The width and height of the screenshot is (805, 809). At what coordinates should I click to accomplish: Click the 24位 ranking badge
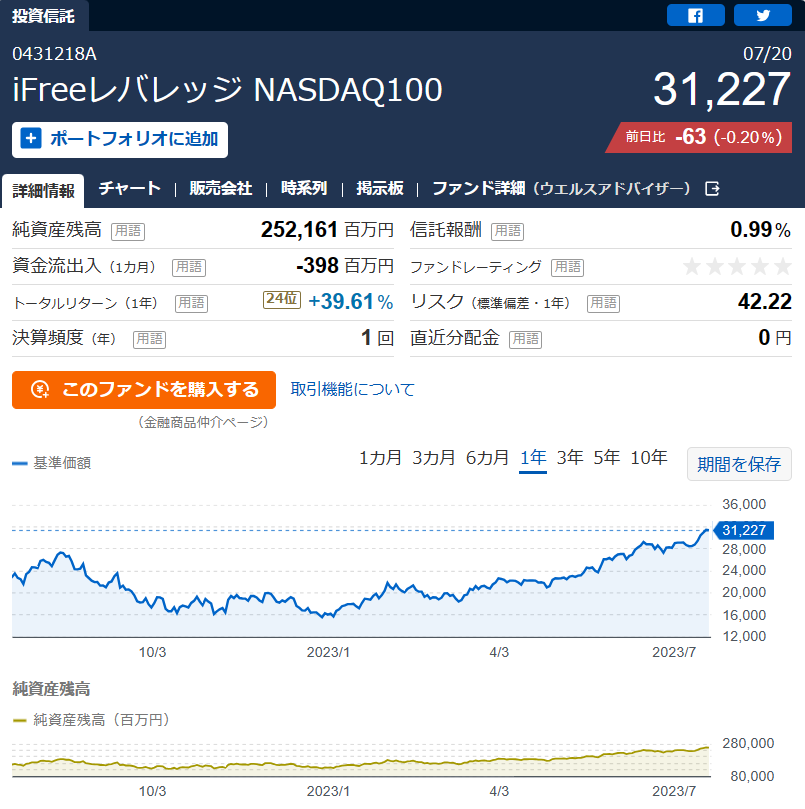pos(282,299)
